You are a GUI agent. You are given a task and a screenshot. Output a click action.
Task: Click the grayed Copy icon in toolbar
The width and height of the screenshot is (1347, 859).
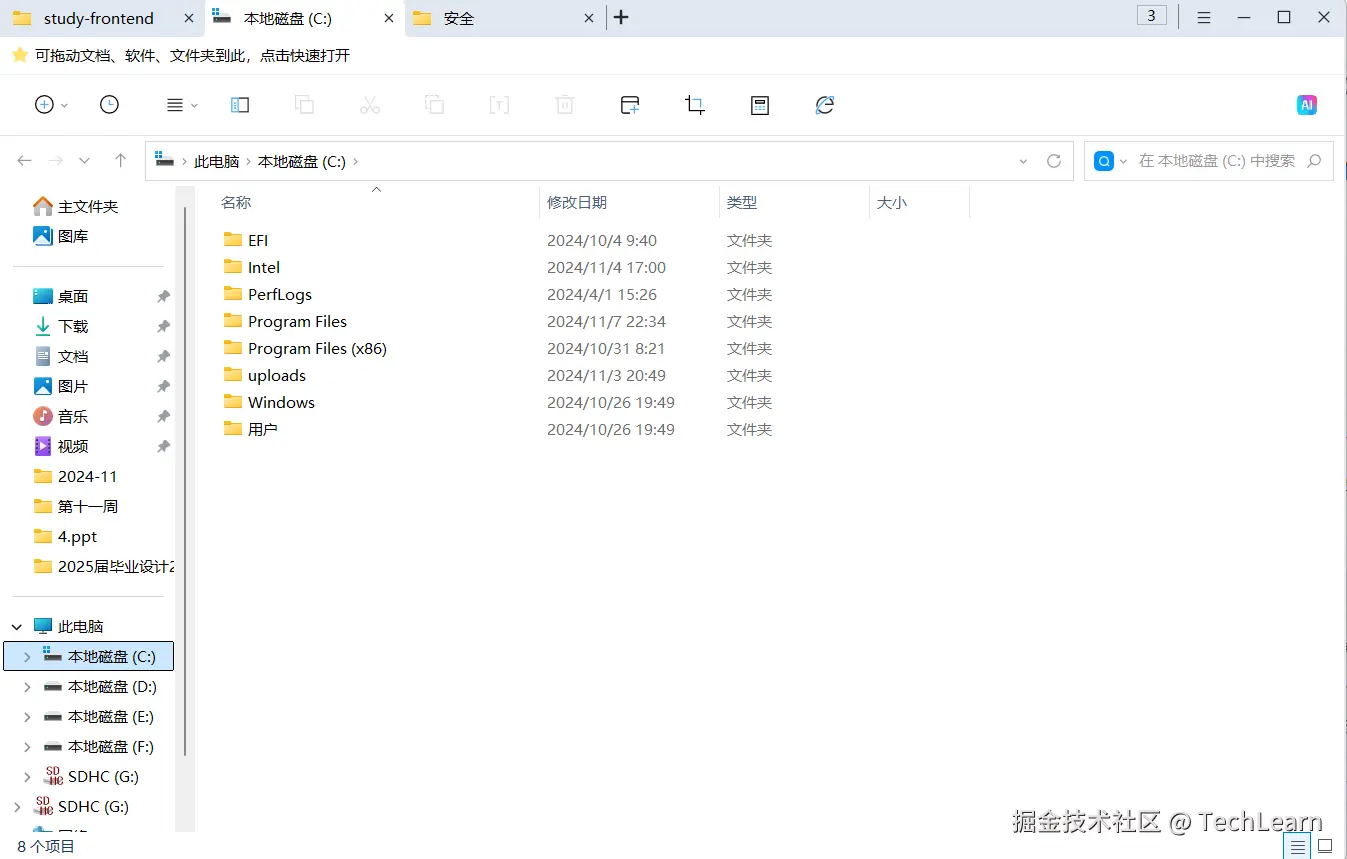coord(304,105)
